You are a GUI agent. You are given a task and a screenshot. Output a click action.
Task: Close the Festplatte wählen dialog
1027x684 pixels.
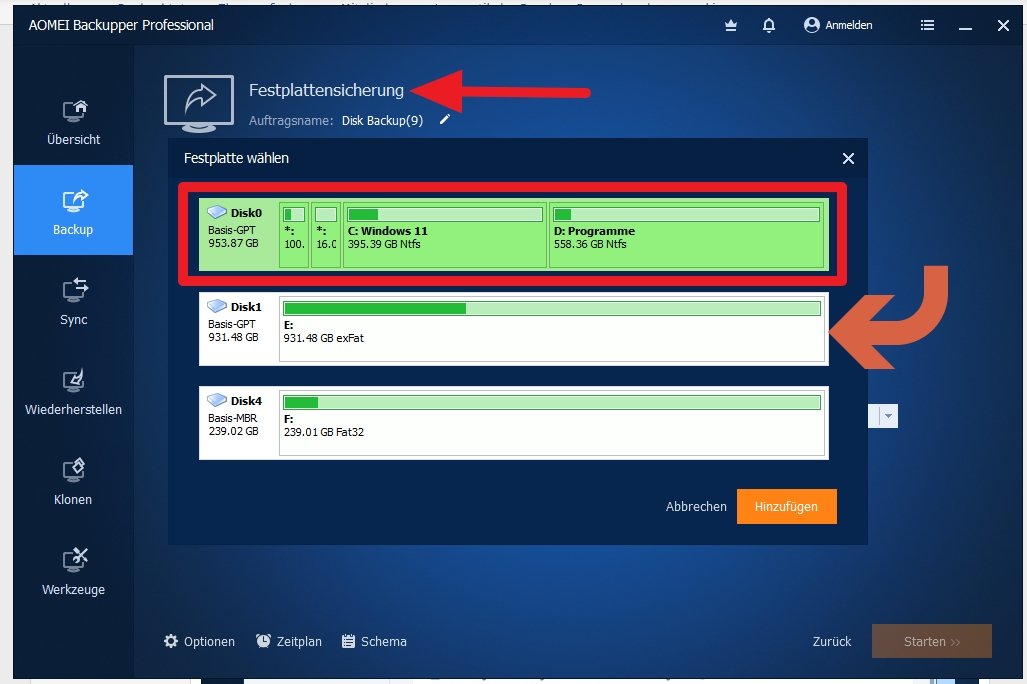click(x=848, y=159)
